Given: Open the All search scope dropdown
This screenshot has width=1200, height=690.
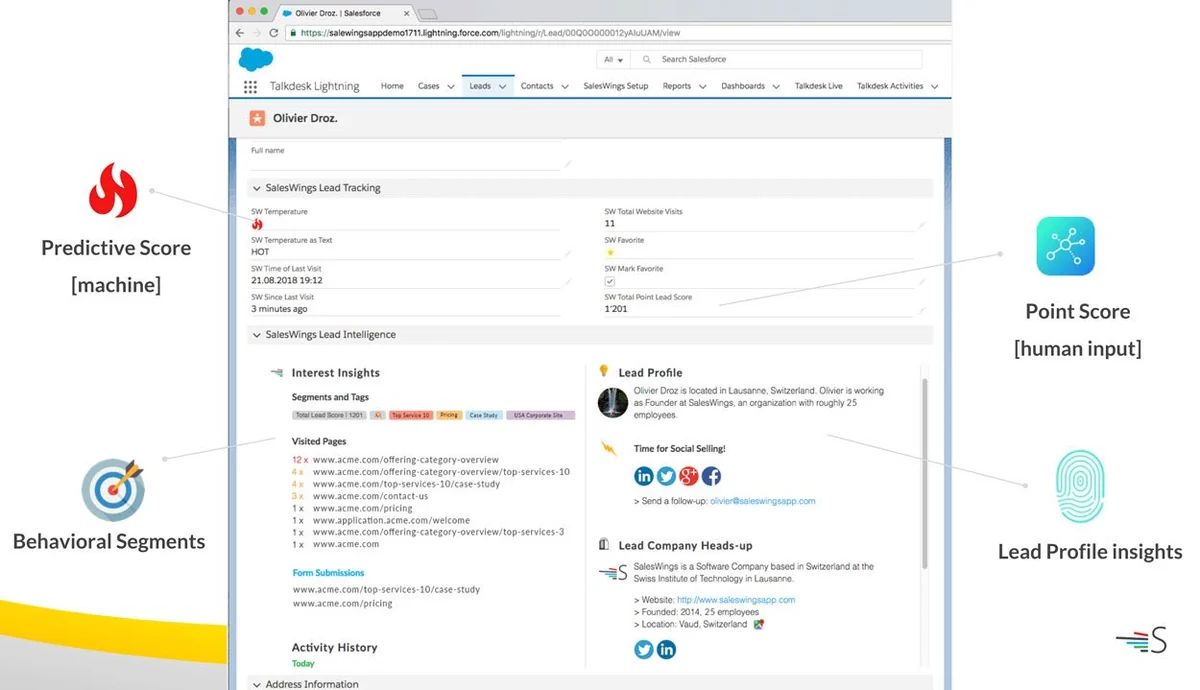Looking at the screenshot, I should tap(614, 60).
